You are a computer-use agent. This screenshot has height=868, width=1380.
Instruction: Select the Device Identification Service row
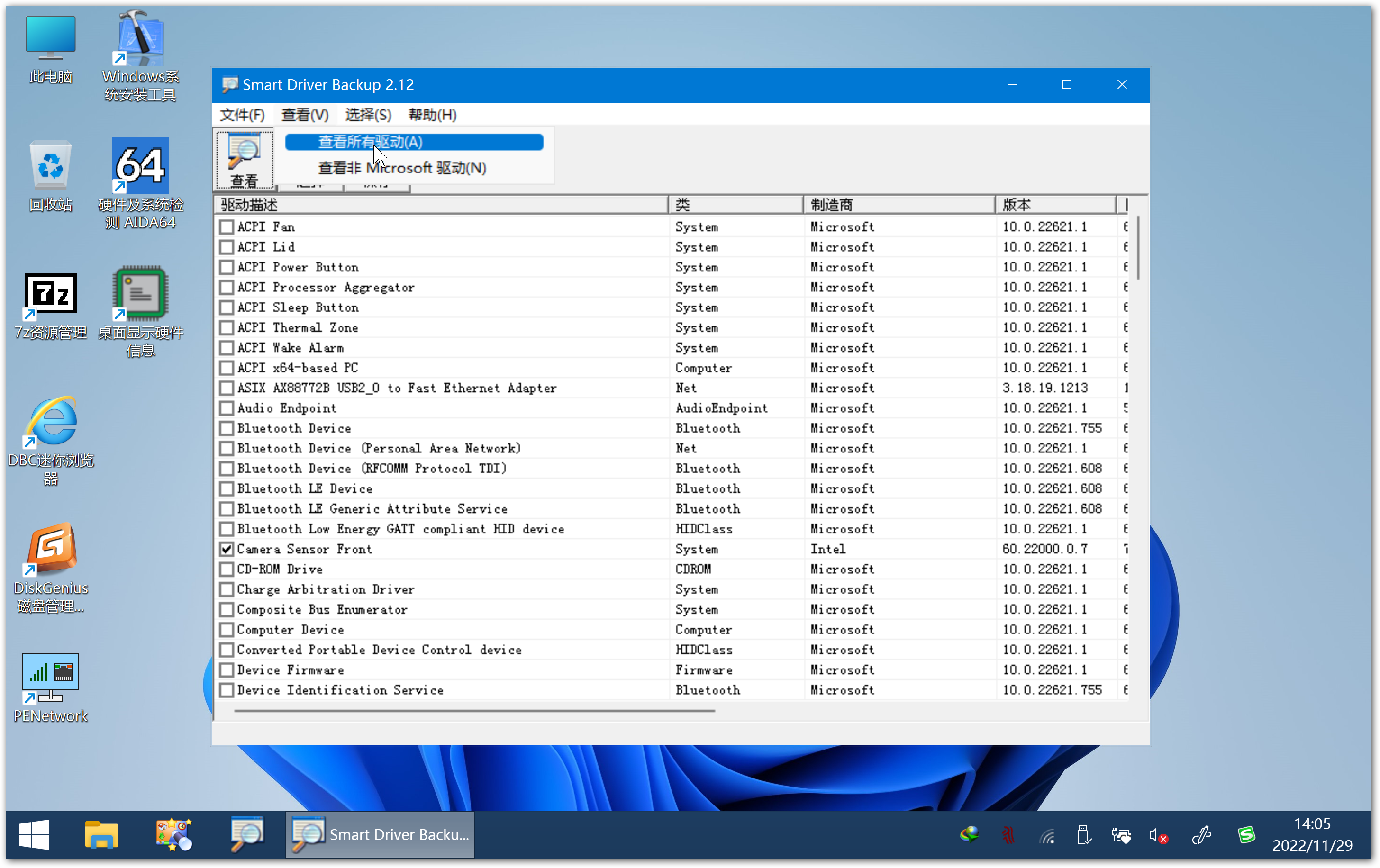click(x=671, y=690)
